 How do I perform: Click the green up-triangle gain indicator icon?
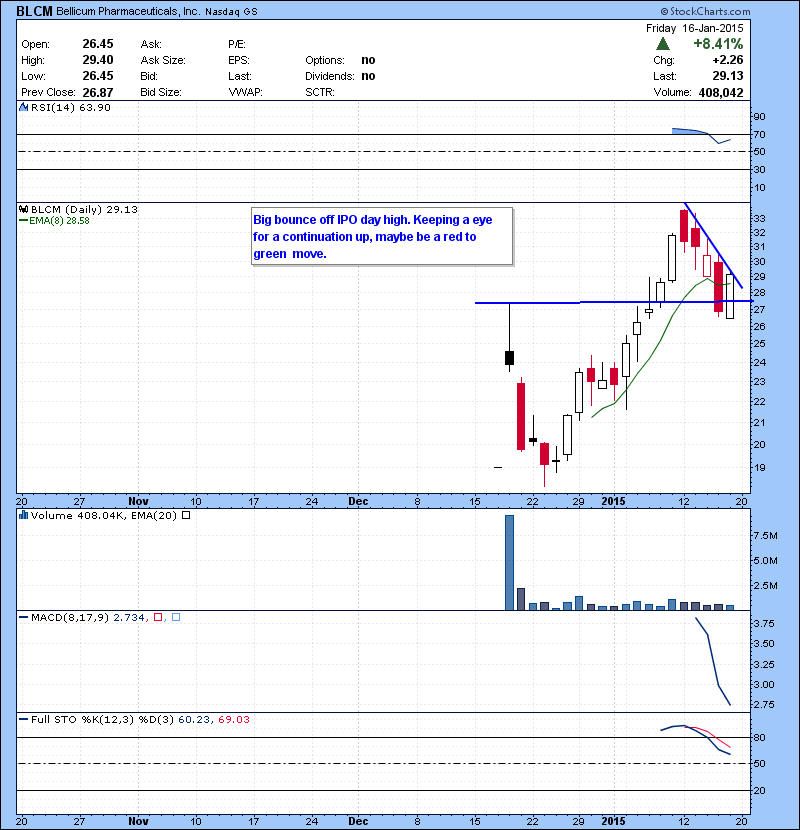click(x=662, y=43)
